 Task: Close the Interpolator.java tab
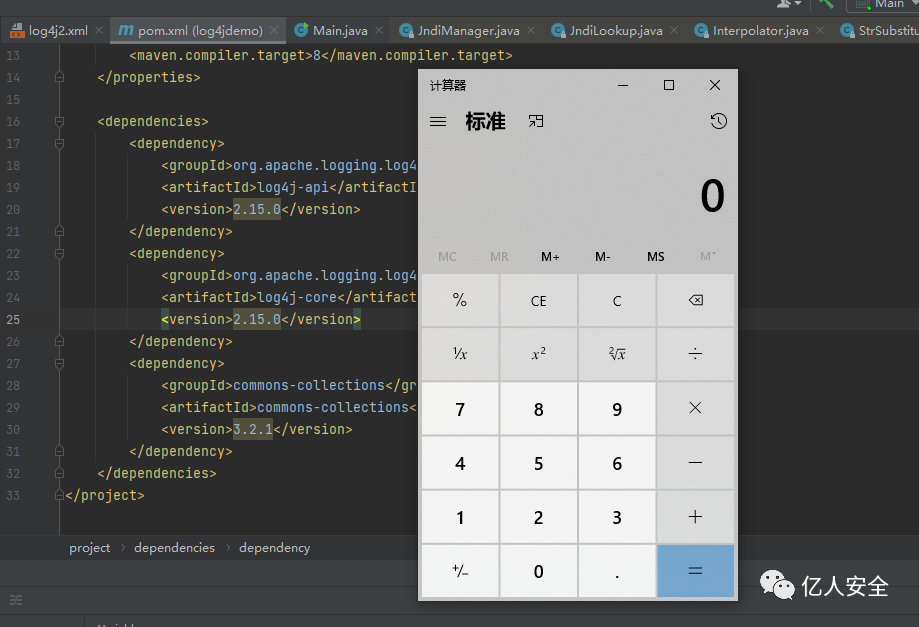[x=820, y=30]
